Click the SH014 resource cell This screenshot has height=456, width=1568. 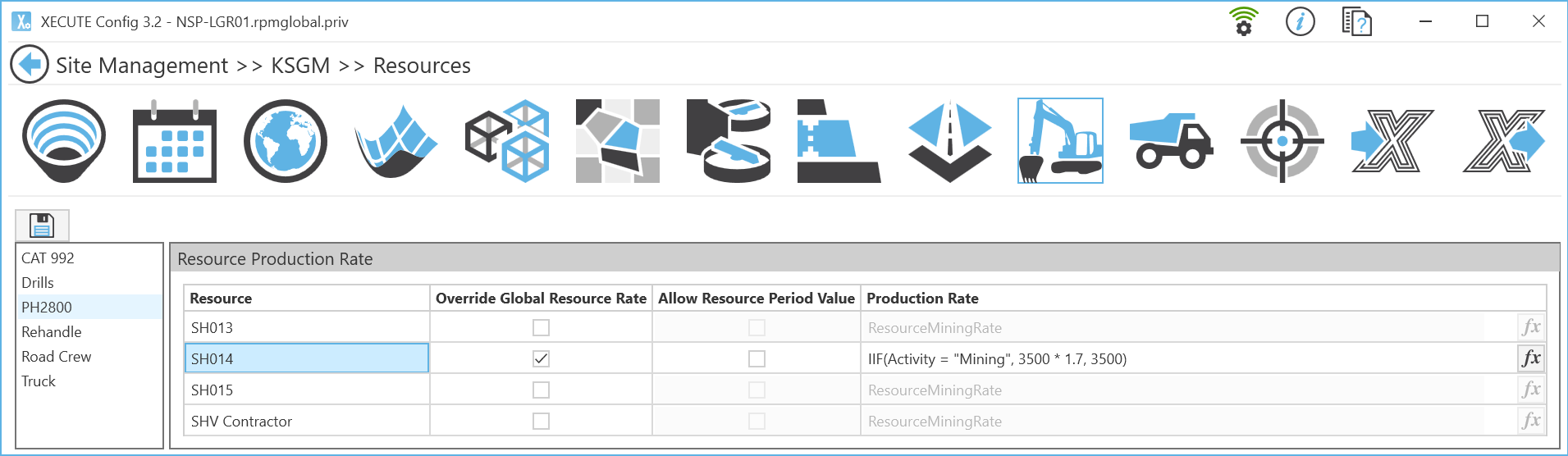click(x=307, y=358)
